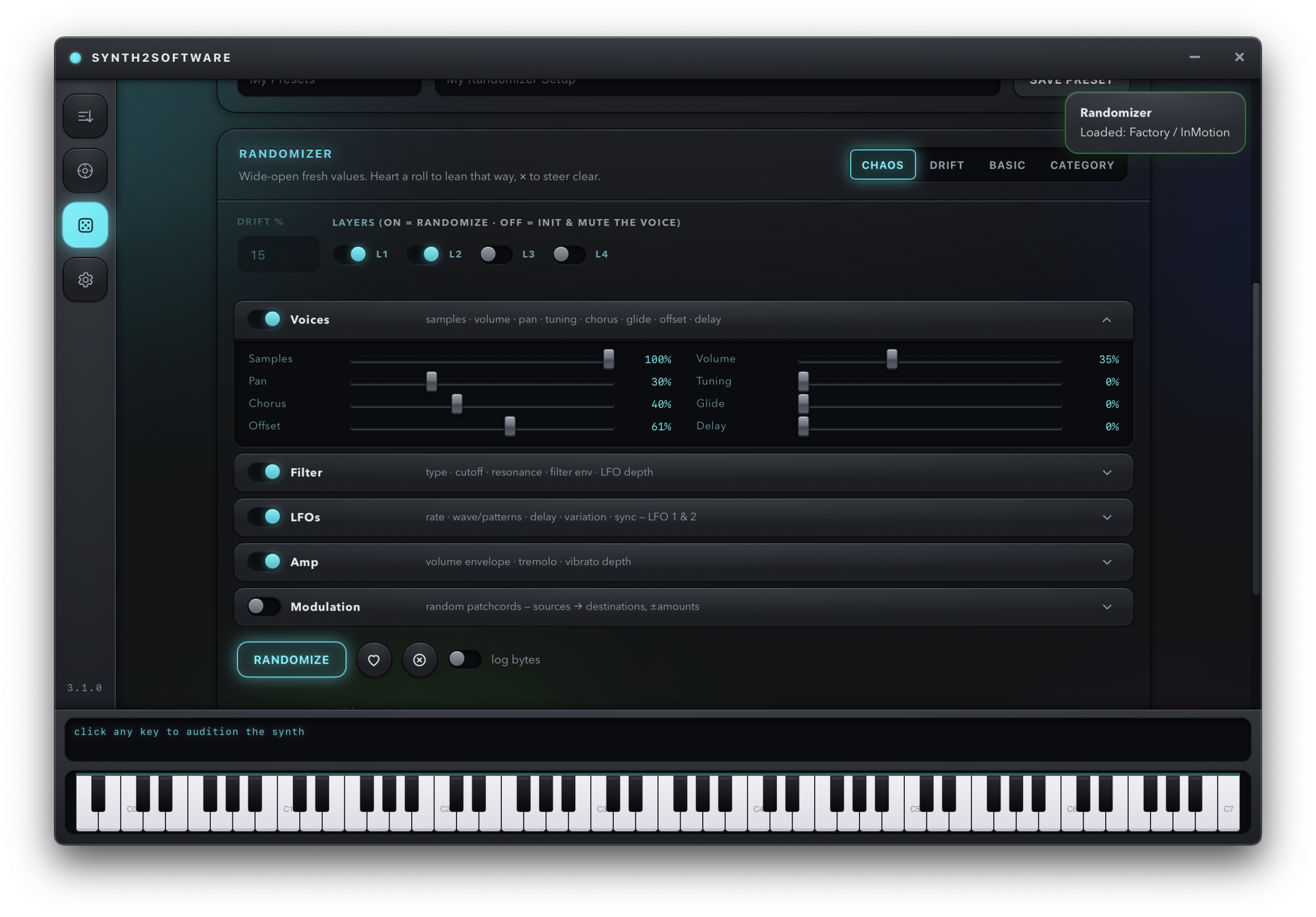The height and width of the screenshot is (917, 1316).
Task: Enable the Modulation section toggle
Action: [265, 607]
